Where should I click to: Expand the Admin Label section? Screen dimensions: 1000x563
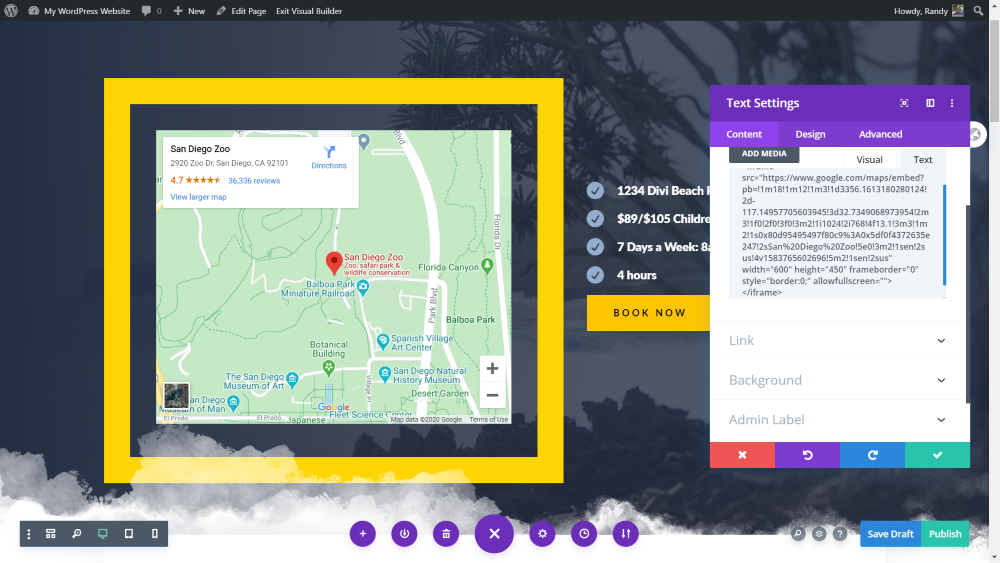838,420
